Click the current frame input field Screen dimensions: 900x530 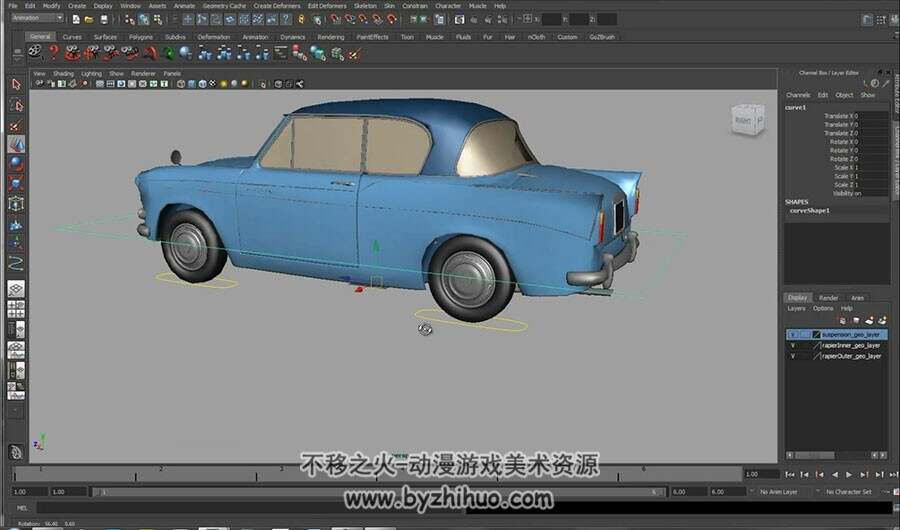761,474
